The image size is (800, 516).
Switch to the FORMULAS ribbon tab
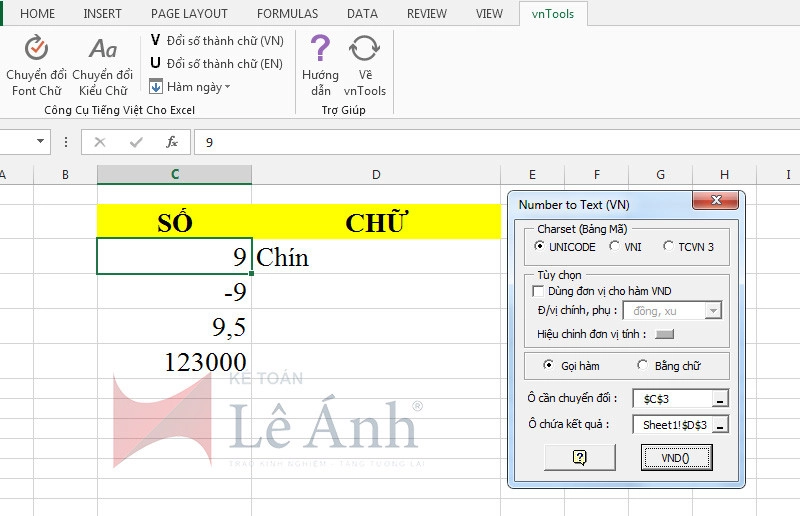point(287,14)
